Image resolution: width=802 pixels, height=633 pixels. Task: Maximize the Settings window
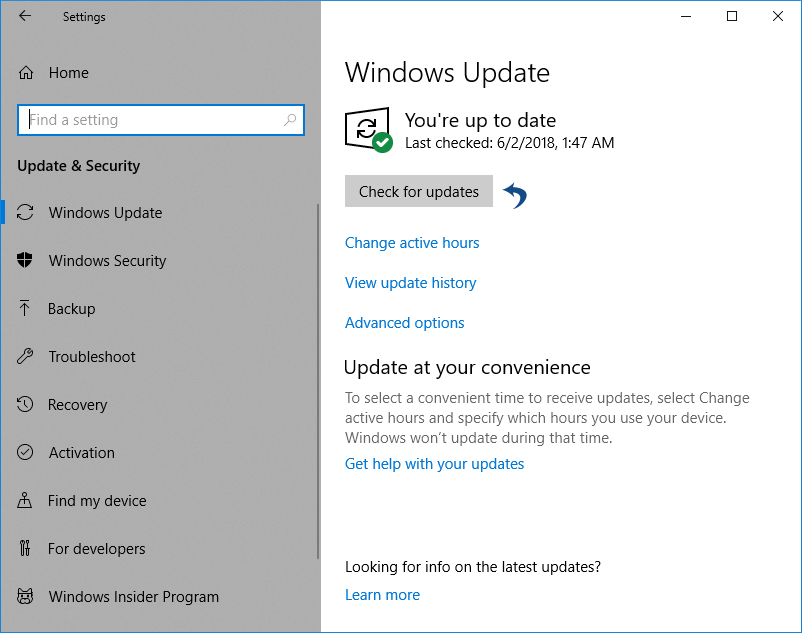(x=732, y=16)
